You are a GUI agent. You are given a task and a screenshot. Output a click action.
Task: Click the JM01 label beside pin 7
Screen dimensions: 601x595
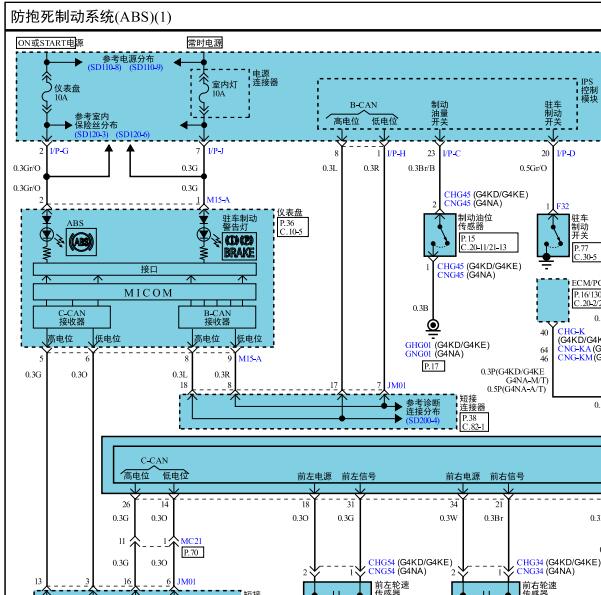tap(396, 385)
